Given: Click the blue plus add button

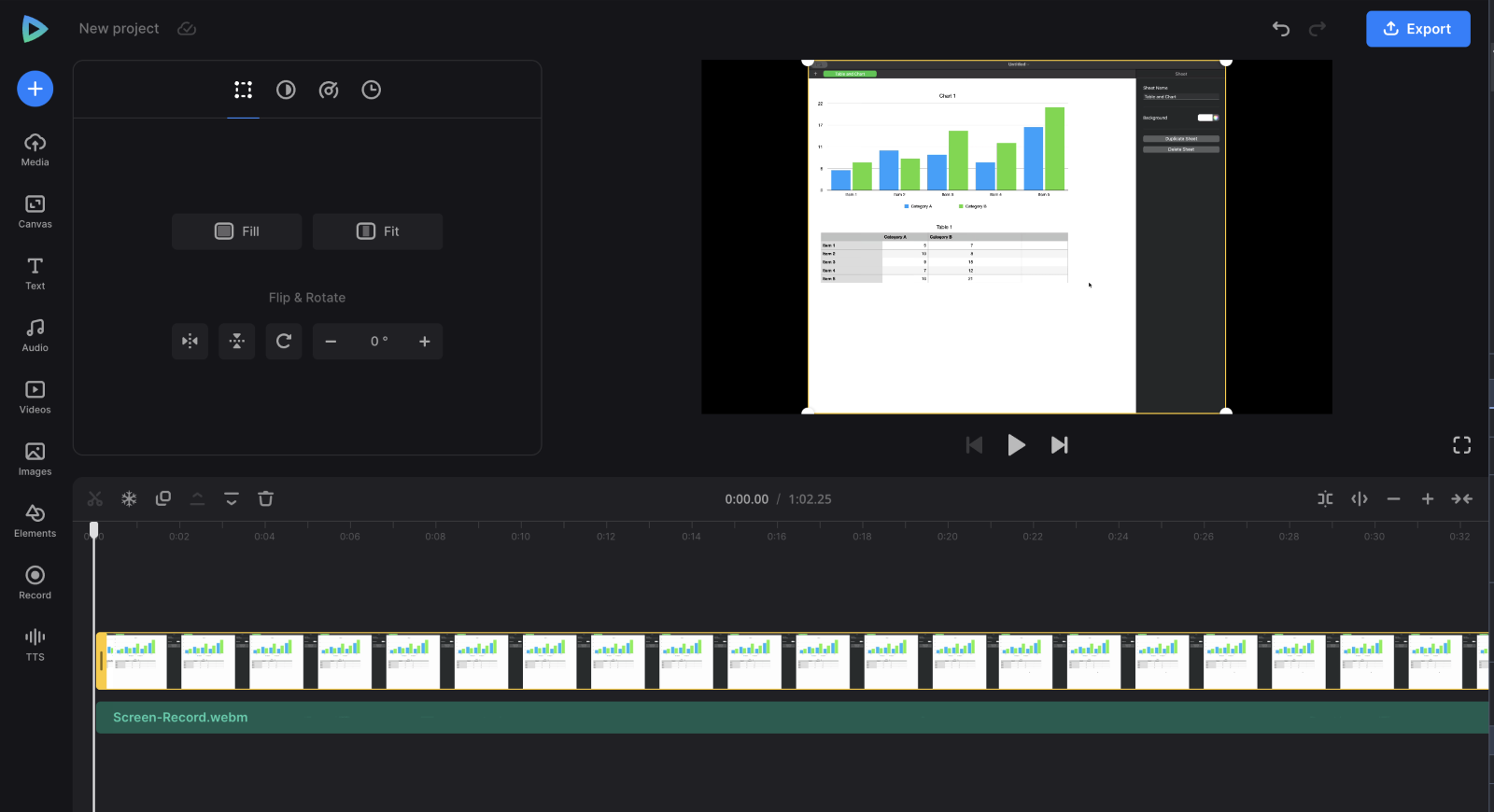Looking at the screenshot, I should point(35,89).
